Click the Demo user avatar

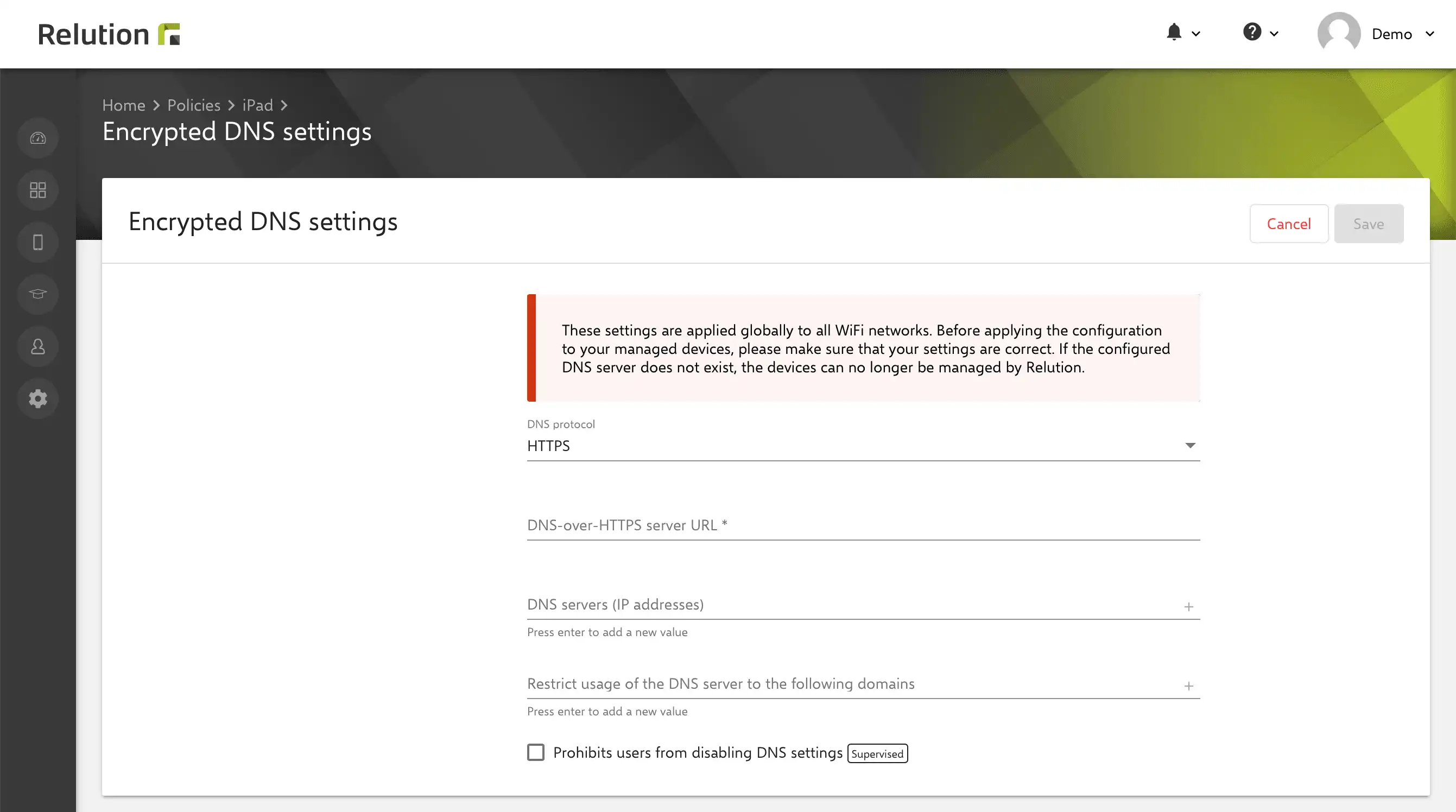click(1338, 33)
